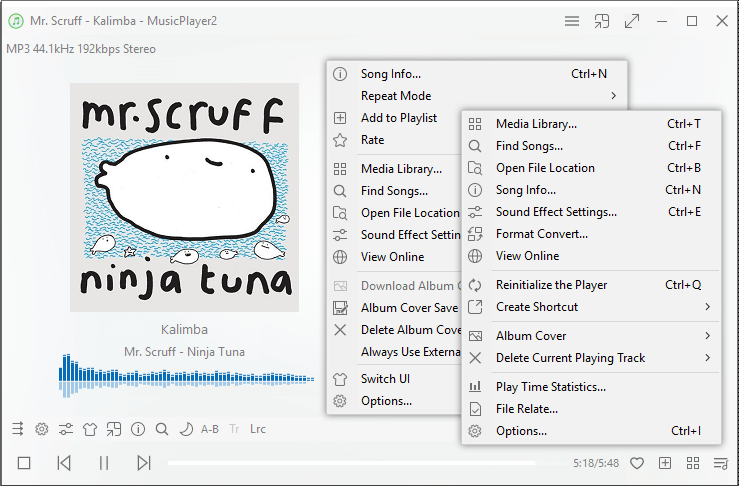This screenshot has width=739, height=486.
Task: Click the full screen arrows icon in title bar
Action: (x=631, y=21)
